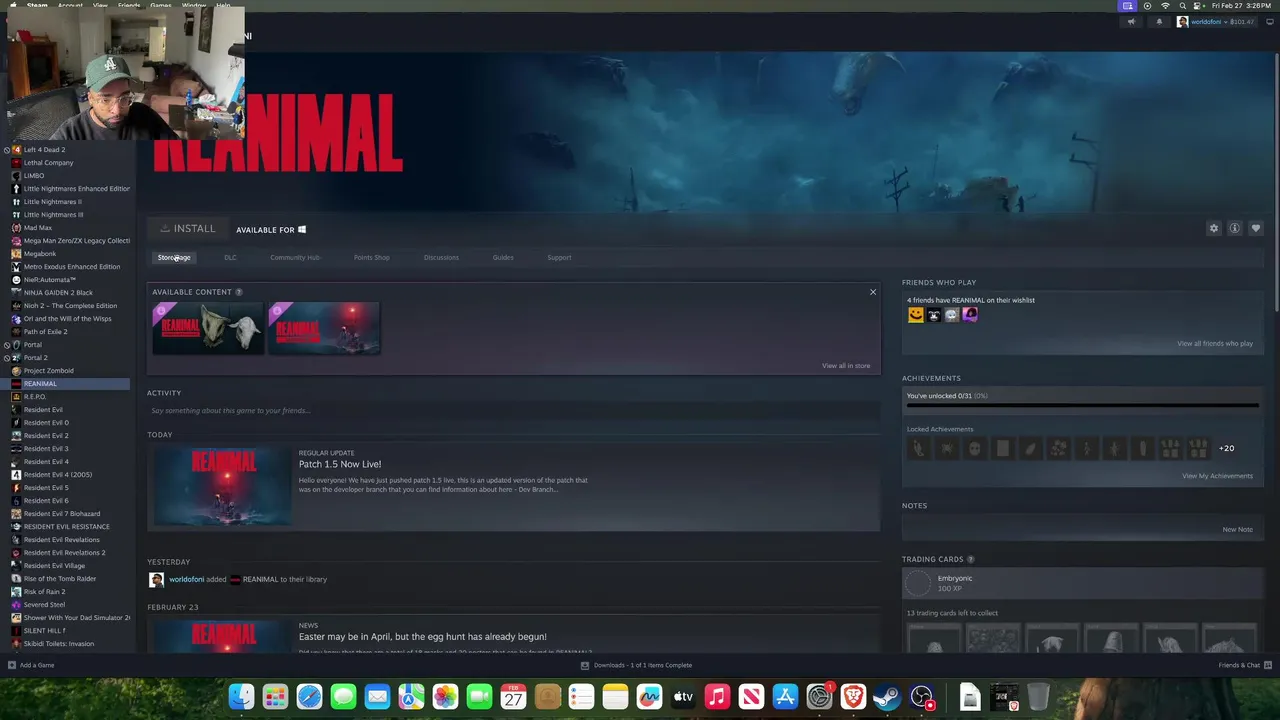This screenshot has width=1280, height=720.
Task: Open the Downloads status bar entry
Action: tap(637, 665)
